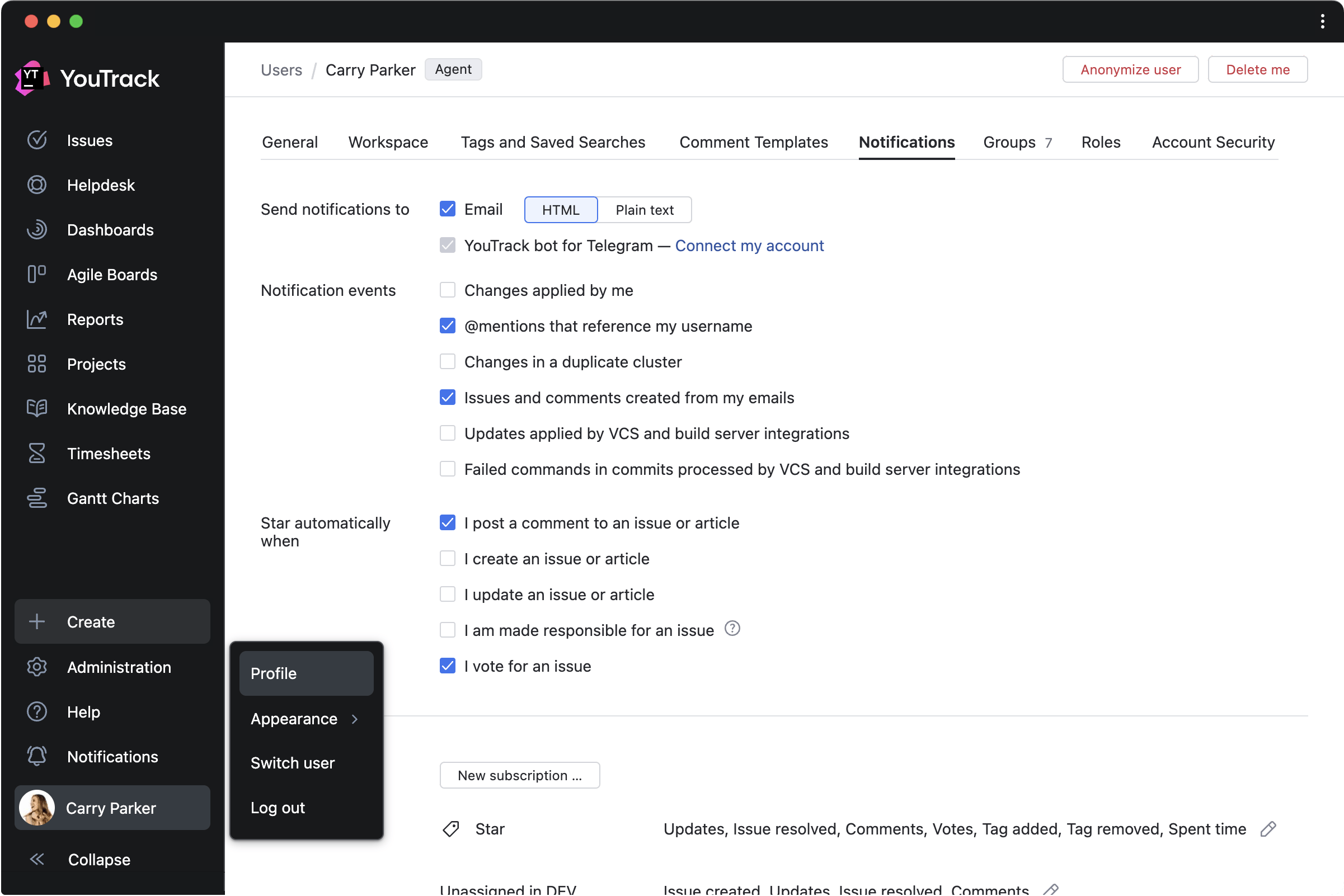The width and height of the screenshot is (1344, 896).
Task: Click help icon beside responsible for issue
Action: pyautogui.click(x=732, y=629)
